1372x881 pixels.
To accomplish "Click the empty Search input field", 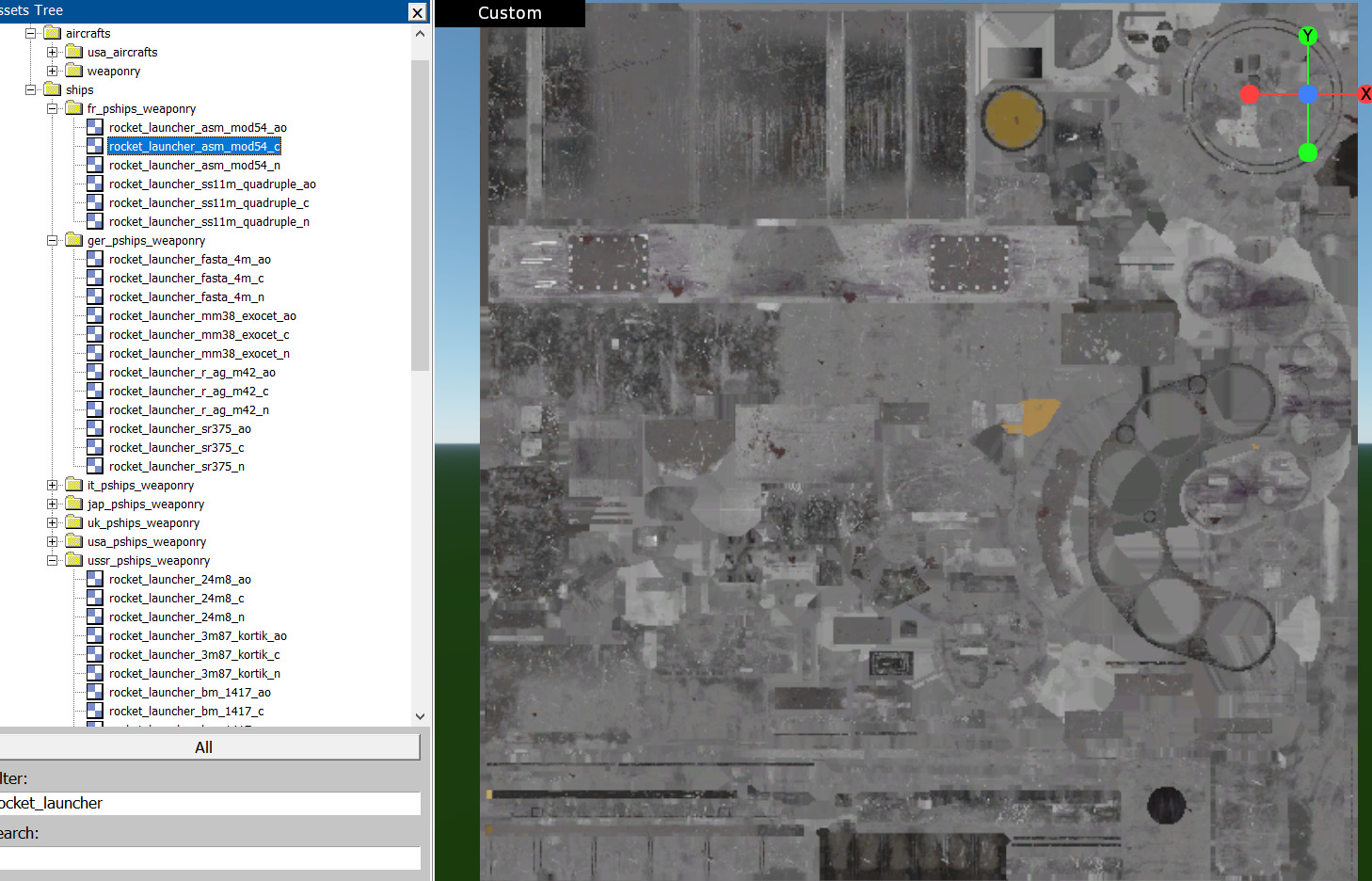I will point(209,857).
